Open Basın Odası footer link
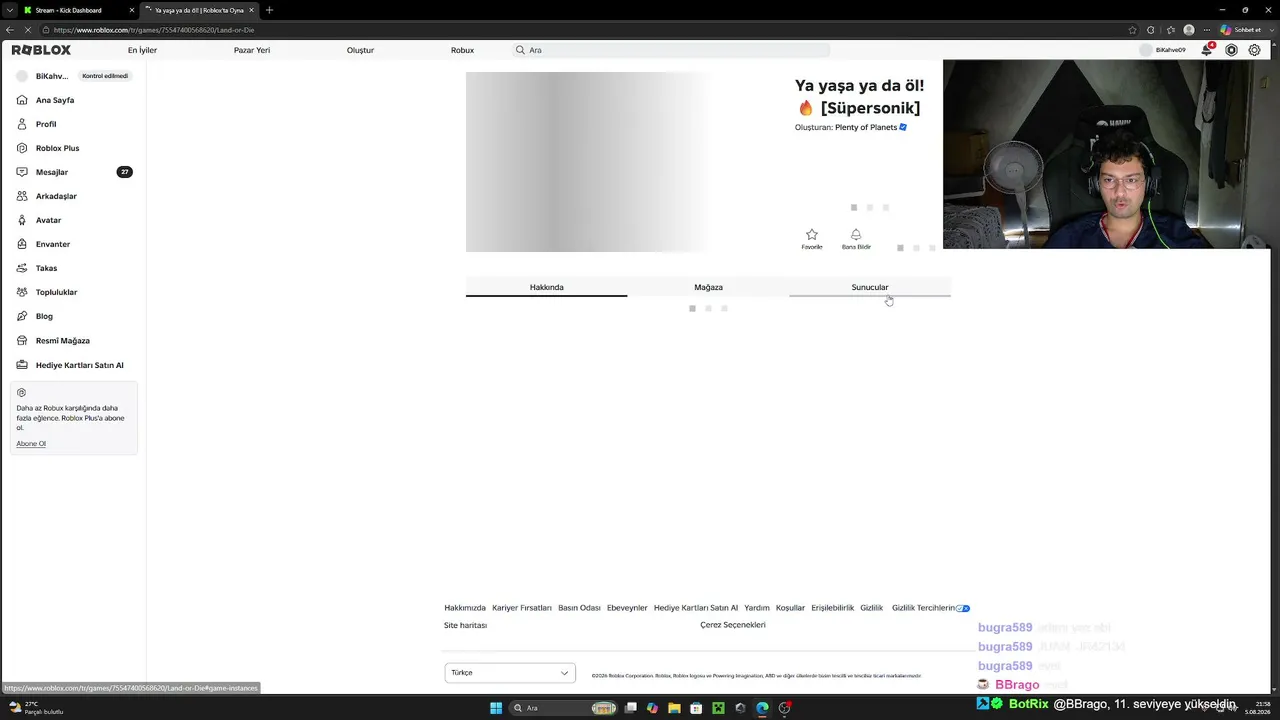Screen dimensions: 1280x720 click(x=579, y=608)
